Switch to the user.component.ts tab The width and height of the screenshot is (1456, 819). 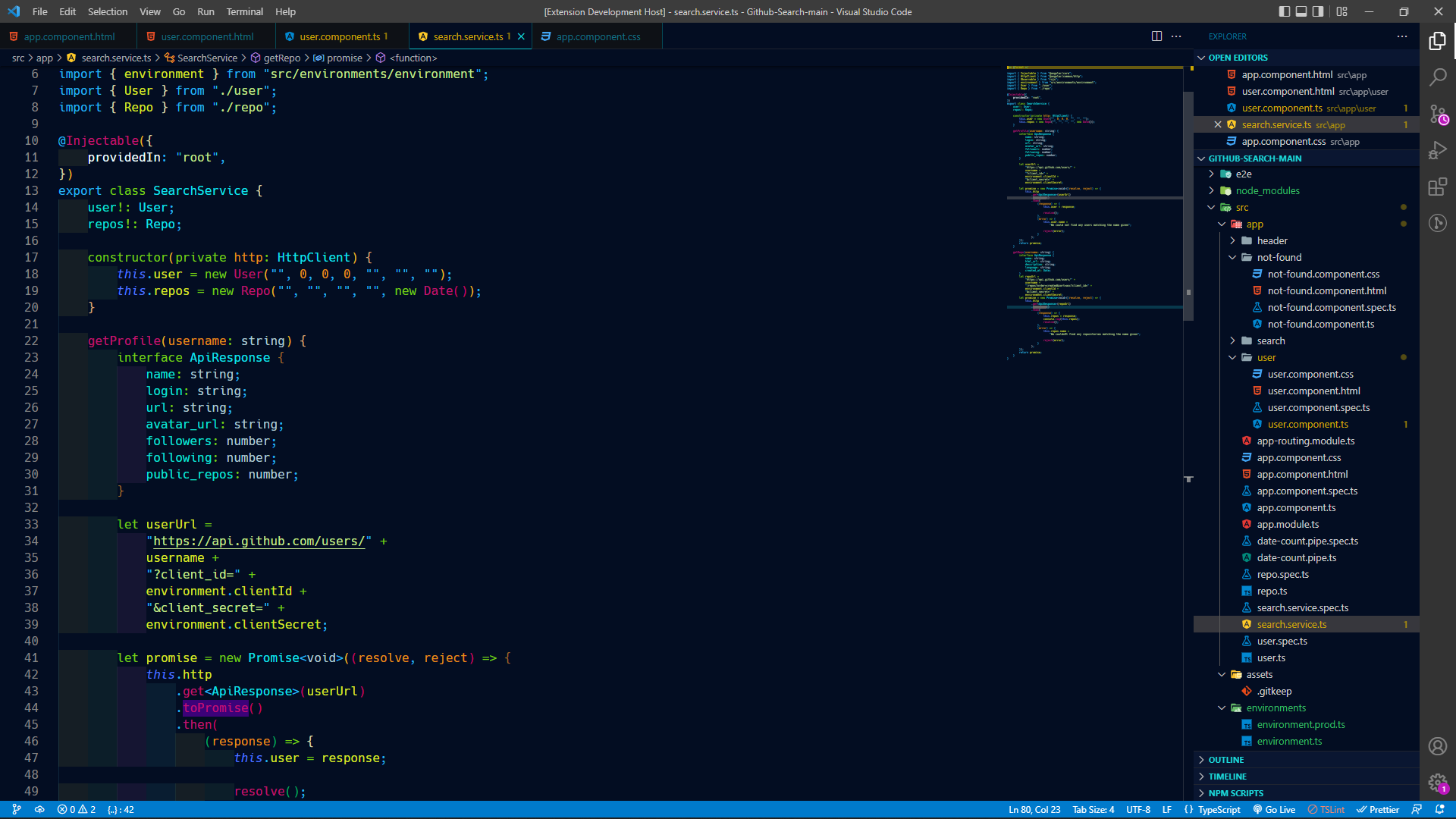(x=339, y=36)
